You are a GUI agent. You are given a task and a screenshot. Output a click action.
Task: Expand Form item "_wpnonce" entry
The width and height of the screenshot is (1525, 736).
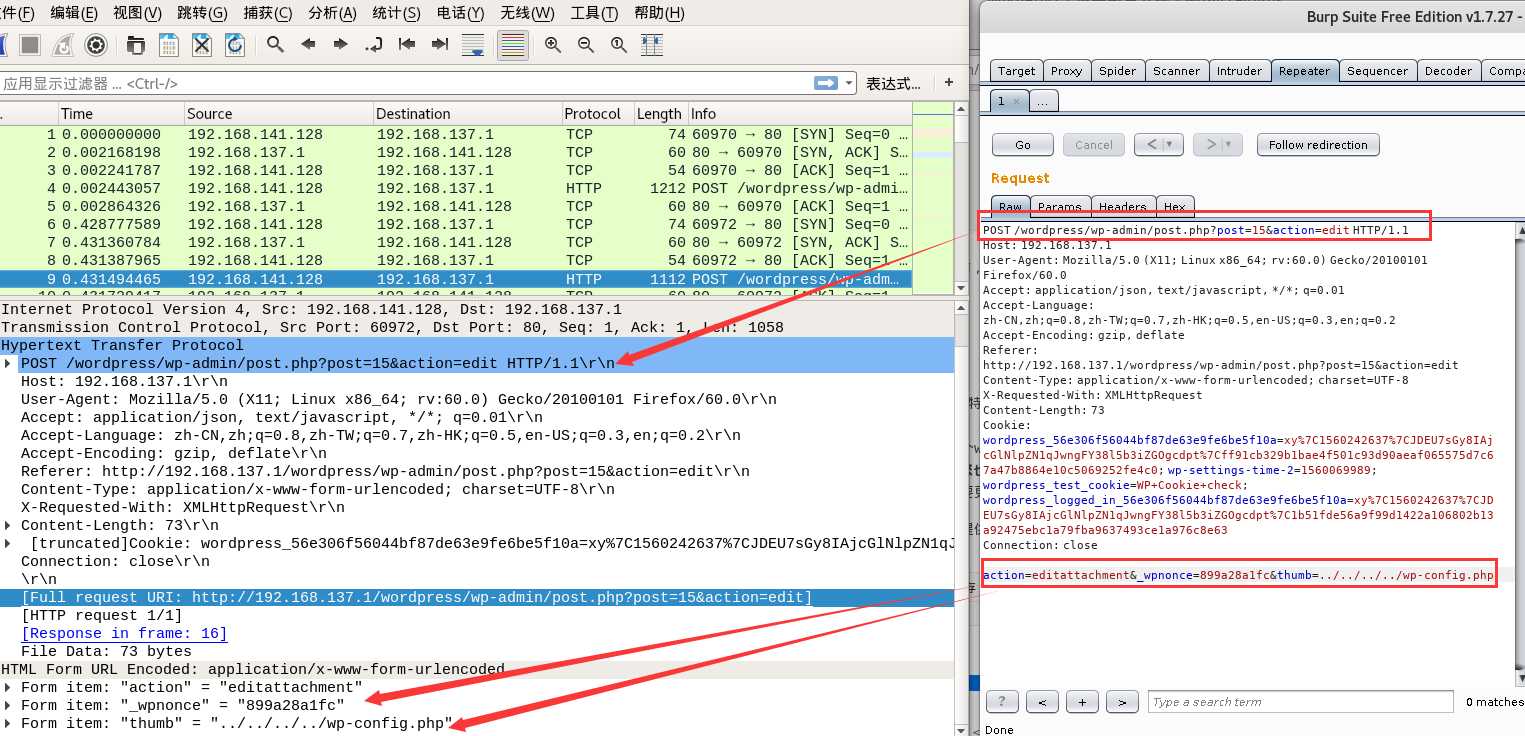9,705
